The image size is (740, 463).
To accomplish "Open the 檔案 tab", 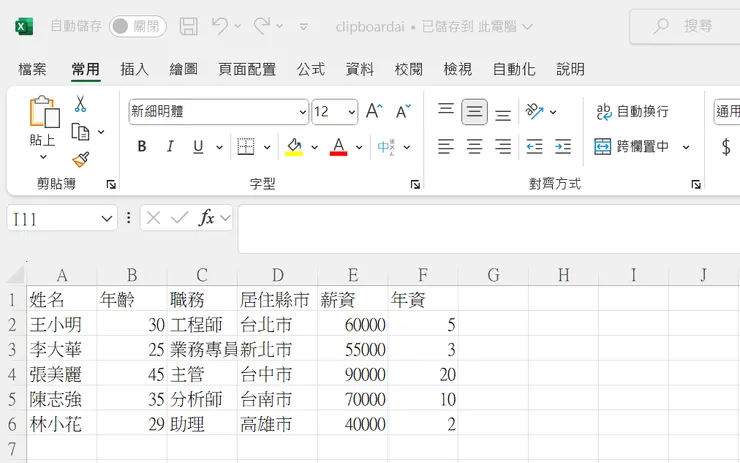I will point(32,69).
